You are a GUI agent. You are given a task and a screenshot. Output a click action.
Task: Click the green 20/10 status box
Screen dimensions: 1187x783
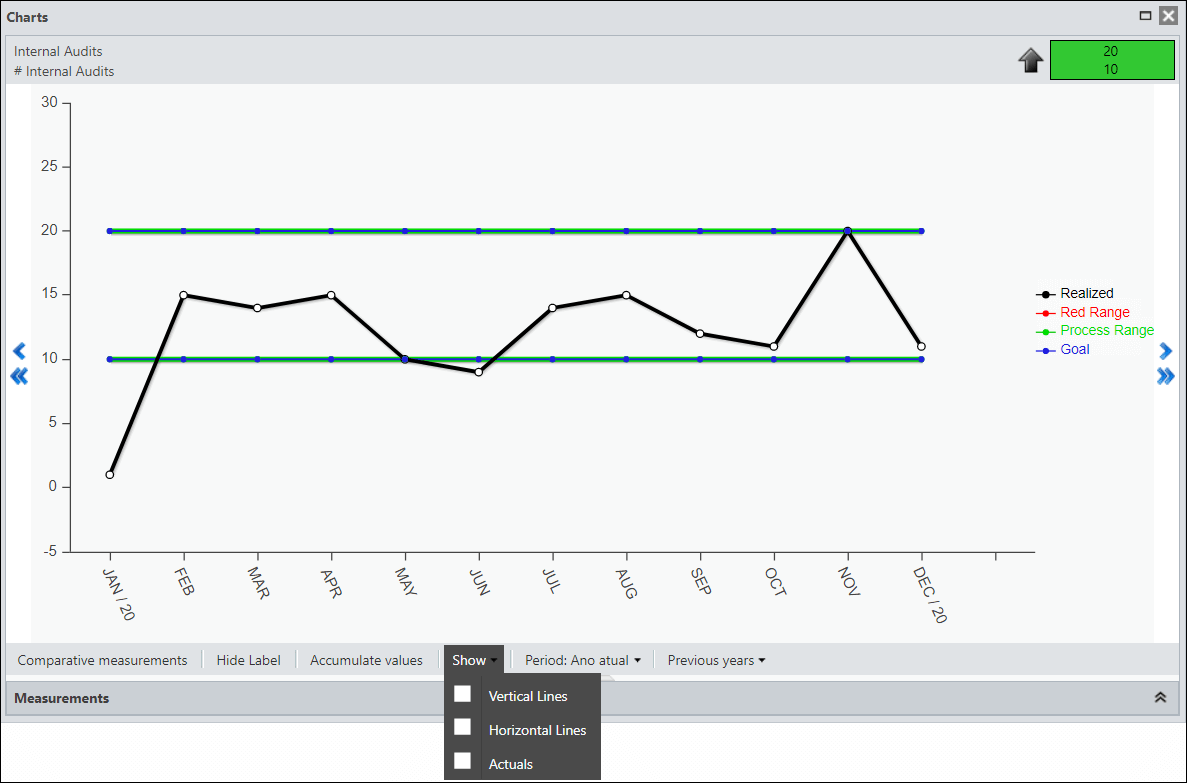[x=1111, y=60]
